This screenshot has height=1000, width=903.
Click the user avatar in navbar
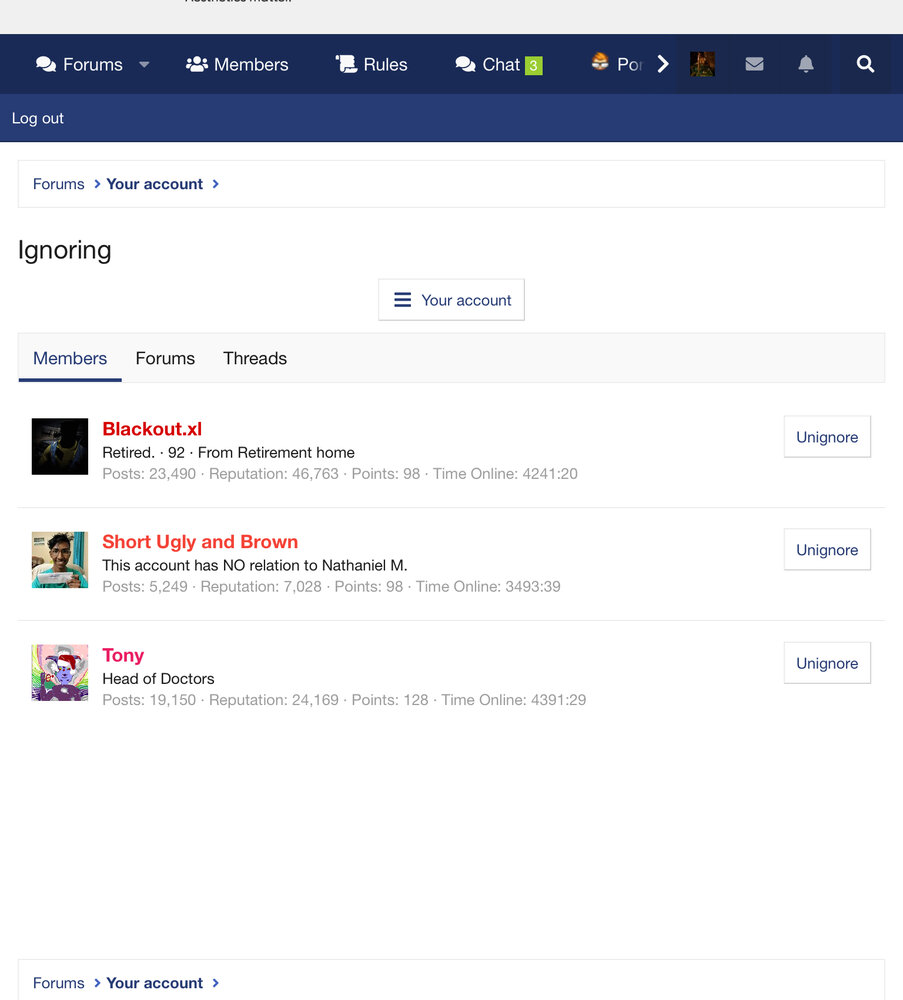(702, 64)
